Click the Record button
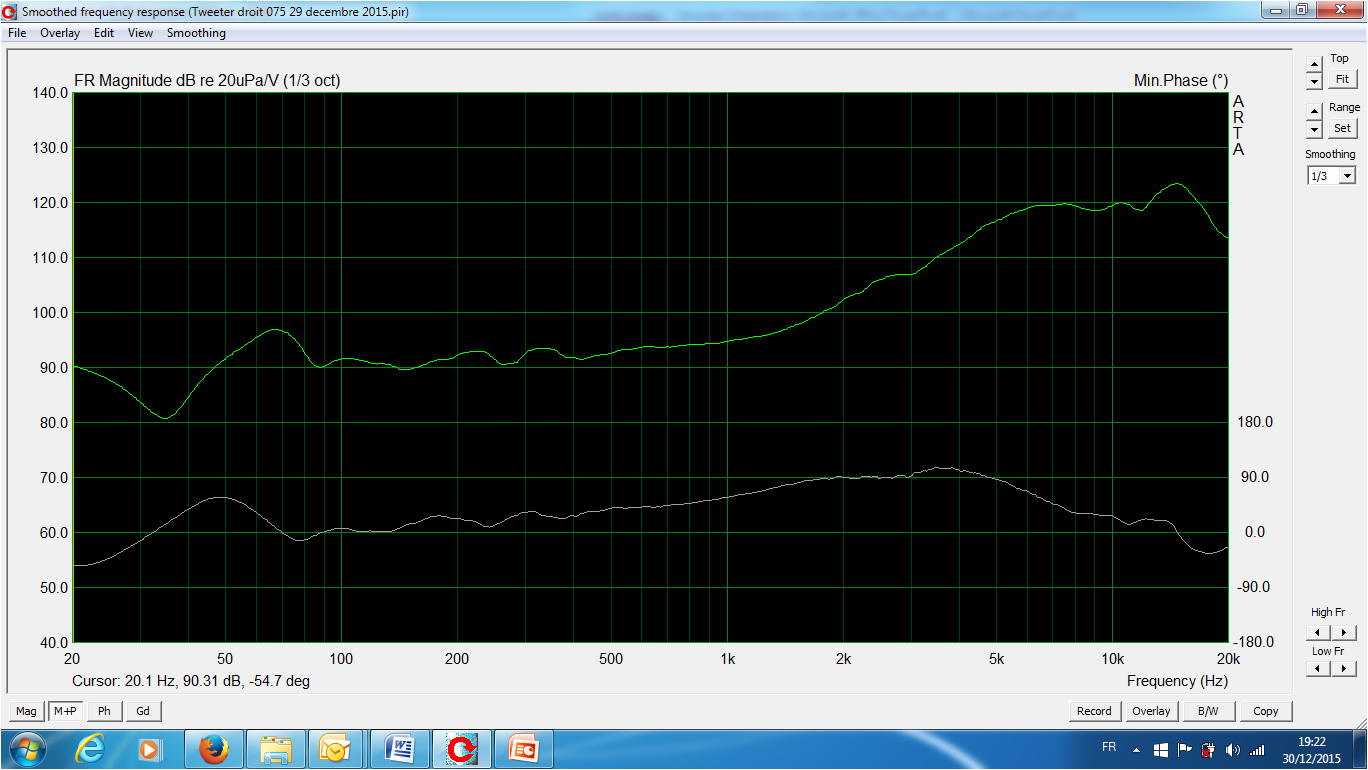Screen dimensions: 1368x770 1094,711
